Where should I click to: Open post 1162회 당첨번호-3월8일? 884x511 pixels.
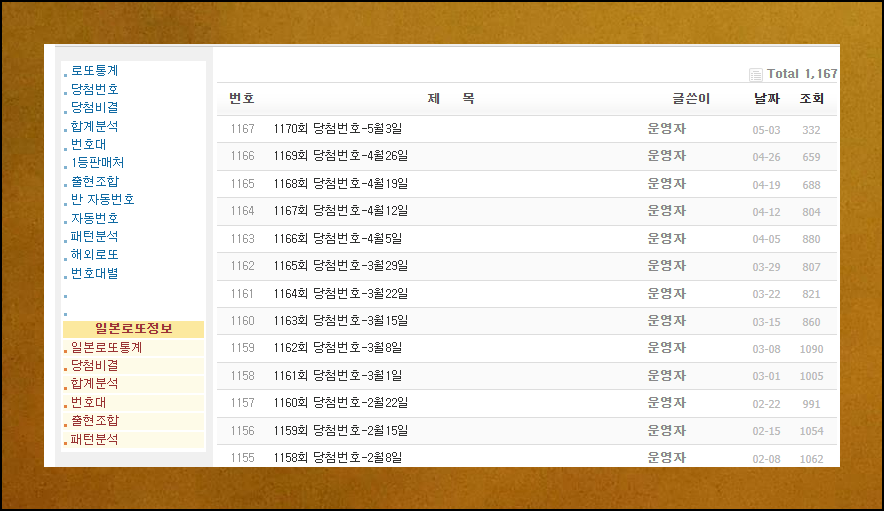[338, 347]
